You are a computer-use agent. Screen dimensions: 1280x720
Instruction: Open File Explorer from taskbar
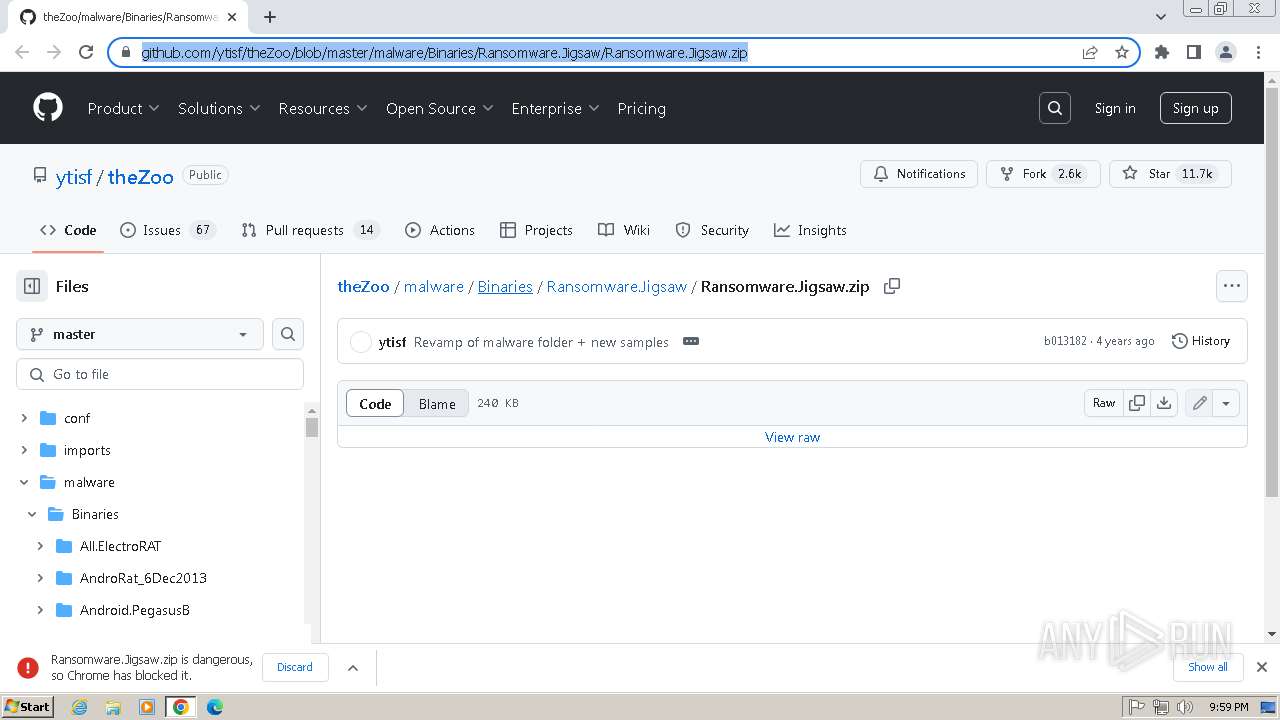point(113,707)
